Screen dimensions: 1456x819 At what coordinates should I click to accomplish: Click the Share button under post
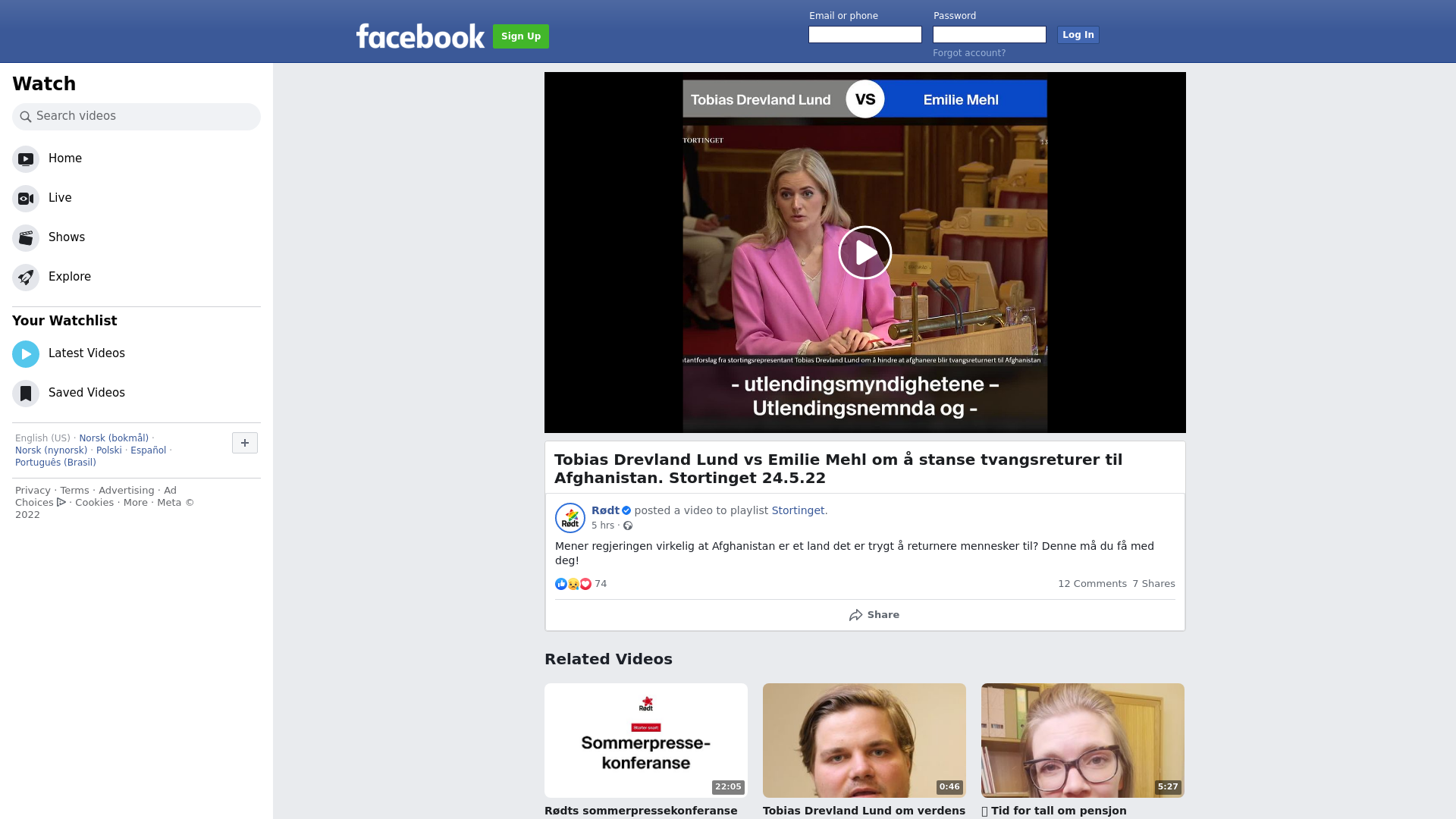coord(874,615)
